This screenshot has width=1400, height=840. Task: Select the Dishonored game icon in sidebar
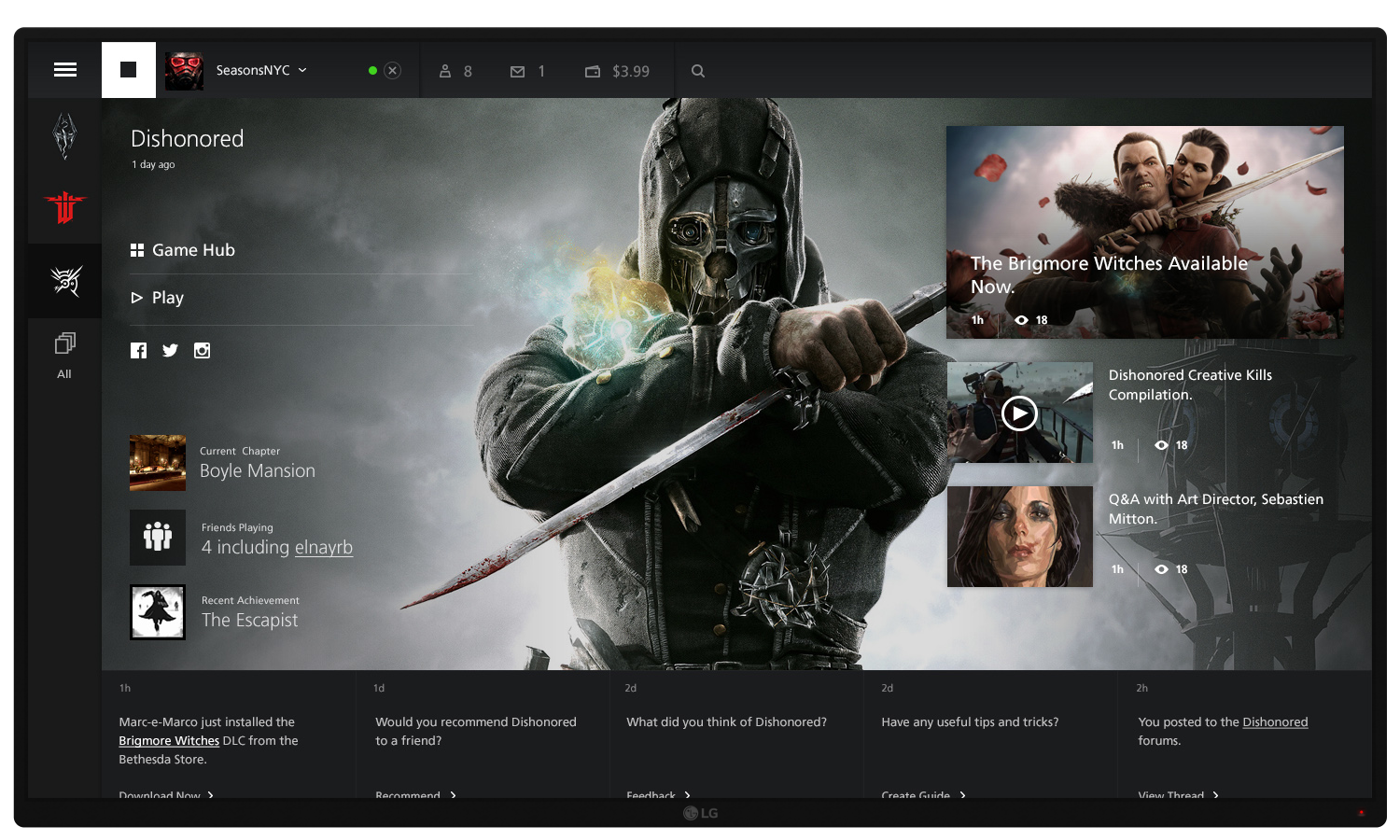(65, 280)
